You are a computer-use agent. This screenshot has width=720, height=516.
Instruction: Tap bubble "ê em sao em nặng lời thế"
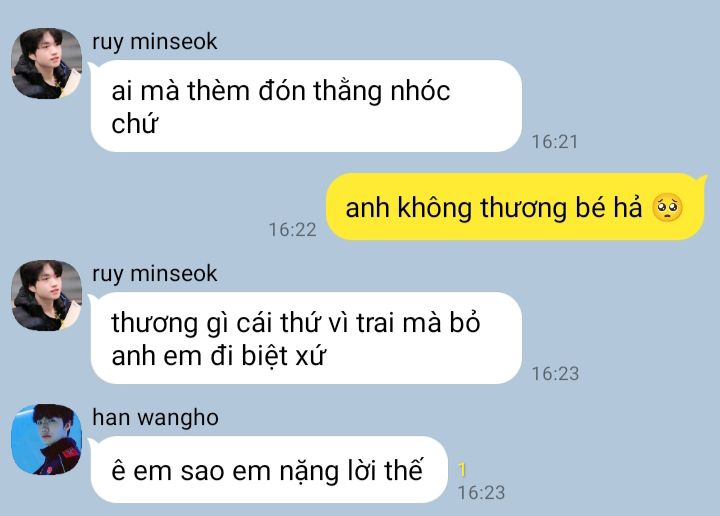click(269, 470)
